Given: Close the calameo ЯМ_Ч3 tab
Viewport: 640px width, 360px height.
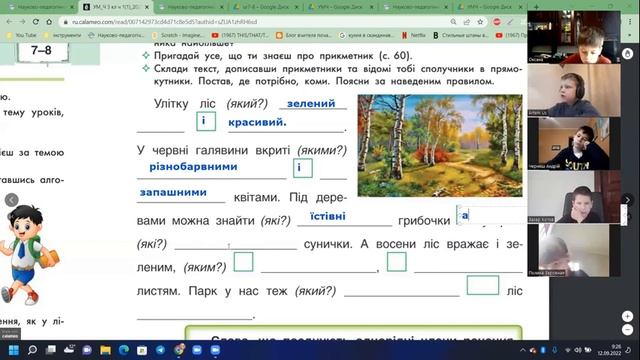Looking at the screenshot, I should [147, 7].
